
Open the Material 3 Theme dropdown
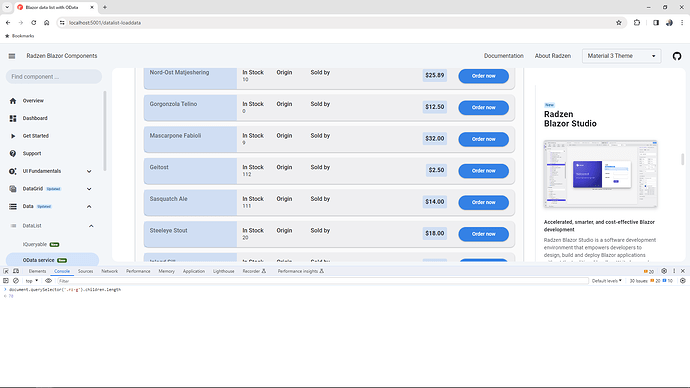(x=621, y=56)
